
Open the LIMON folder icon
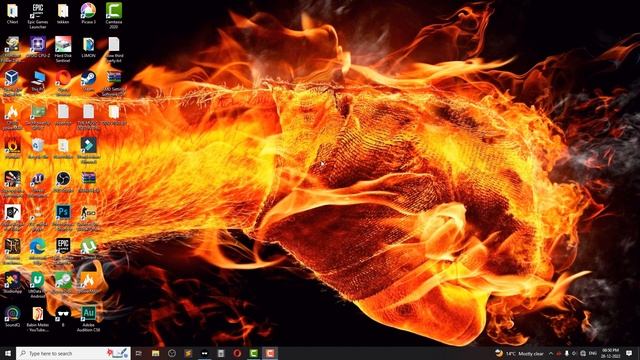(88, 47)
